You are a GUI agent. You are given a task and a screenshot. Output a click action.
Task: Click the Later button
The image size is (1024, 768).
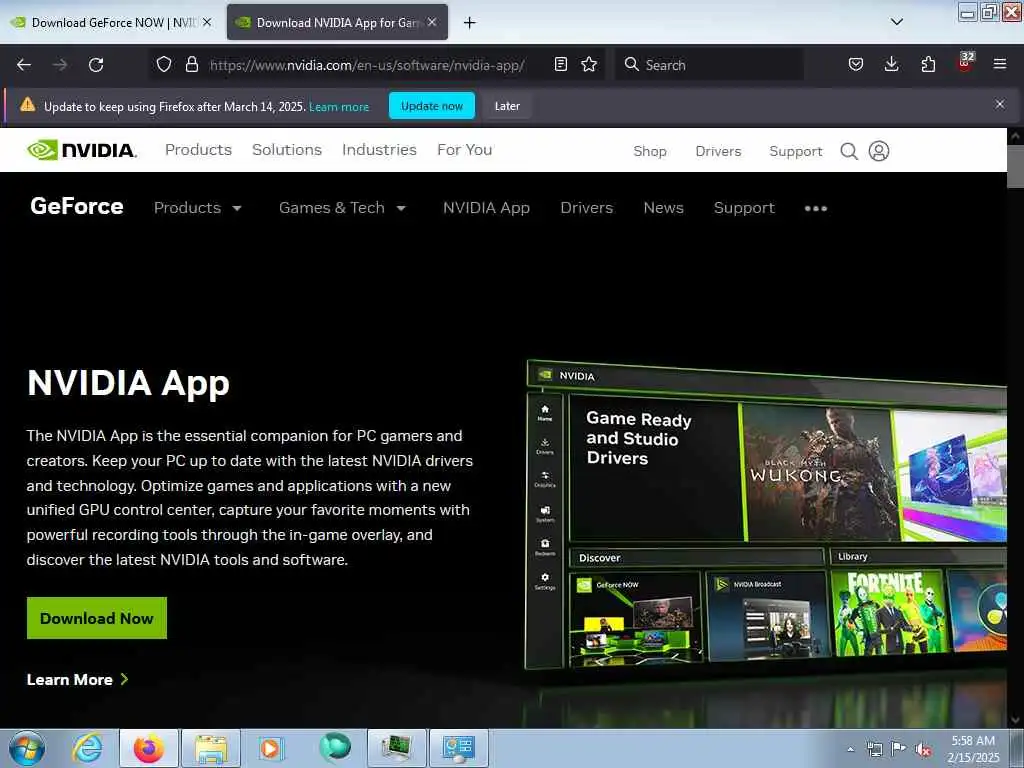coord(507,106)
